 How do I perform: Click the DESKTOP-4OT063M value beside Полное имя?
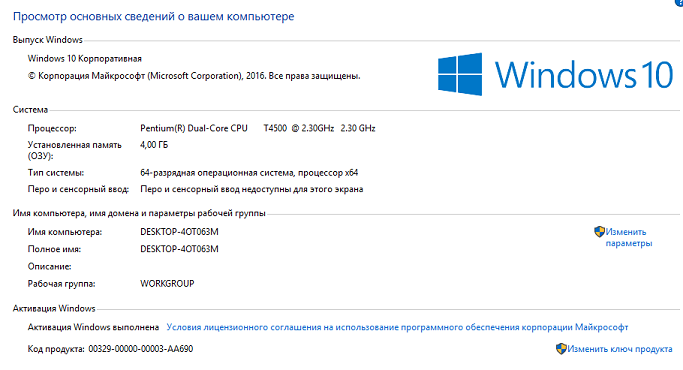click(179, 249)
